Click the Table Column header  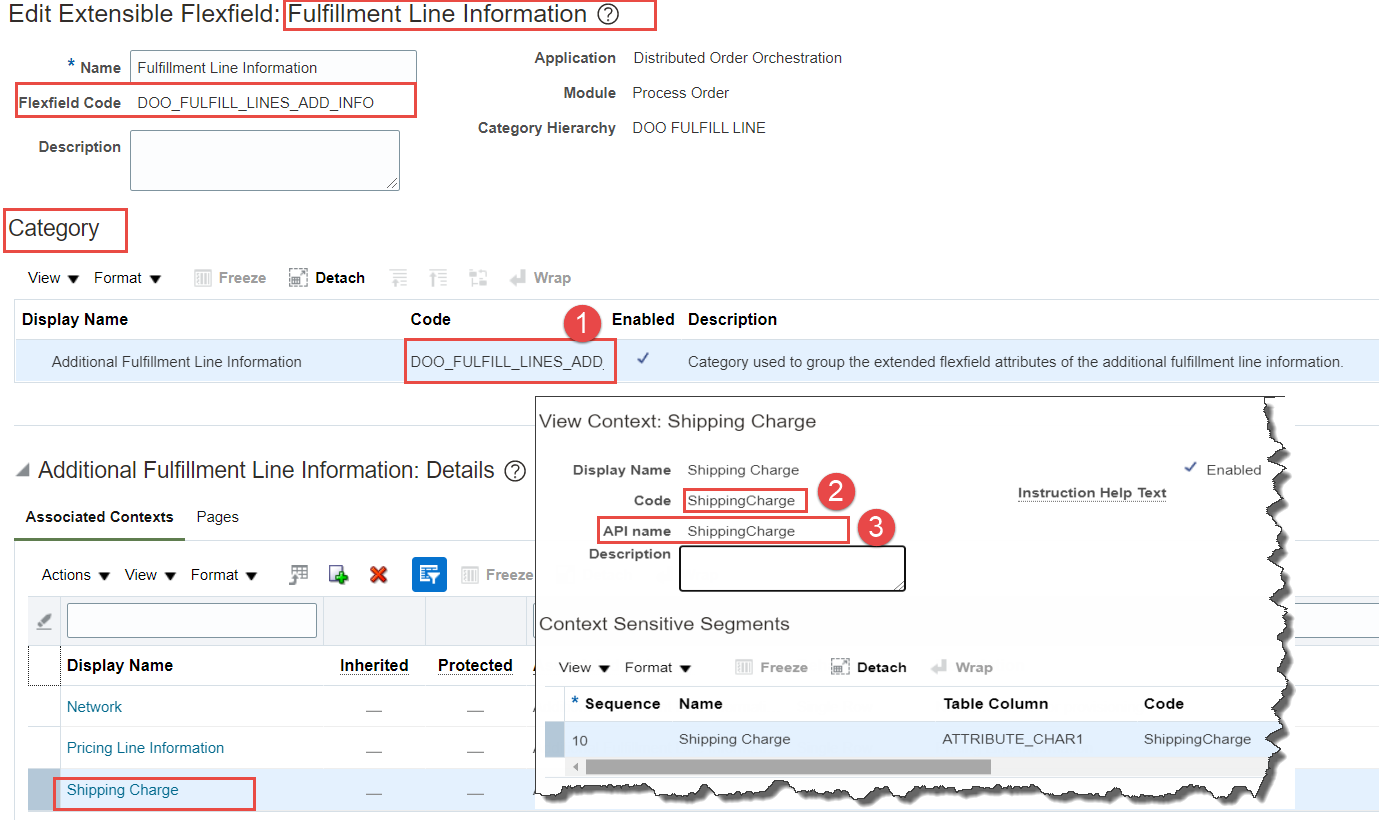click(x=996, y=704)
